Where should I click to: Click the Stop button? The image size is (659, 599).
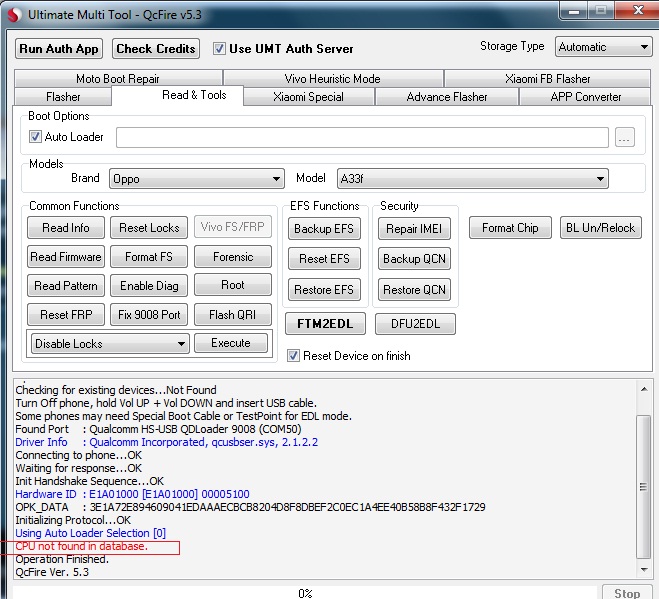click(x=627, y=592)
